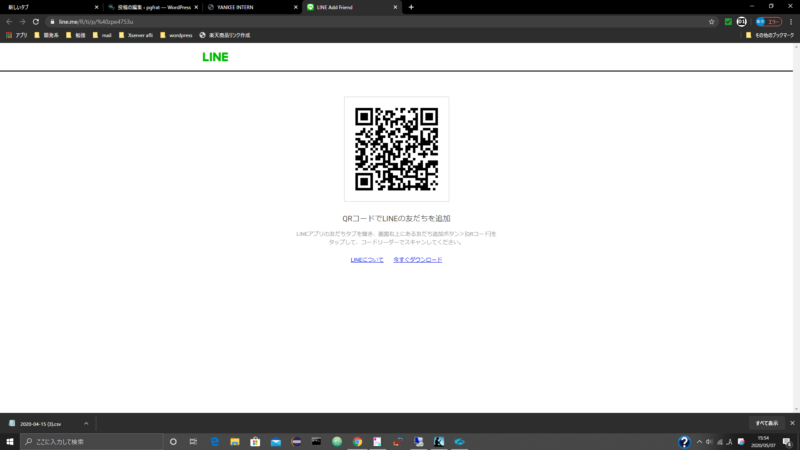Screen dimensions: 800x450
Task: View site security lock info
Action: [52, 22]
